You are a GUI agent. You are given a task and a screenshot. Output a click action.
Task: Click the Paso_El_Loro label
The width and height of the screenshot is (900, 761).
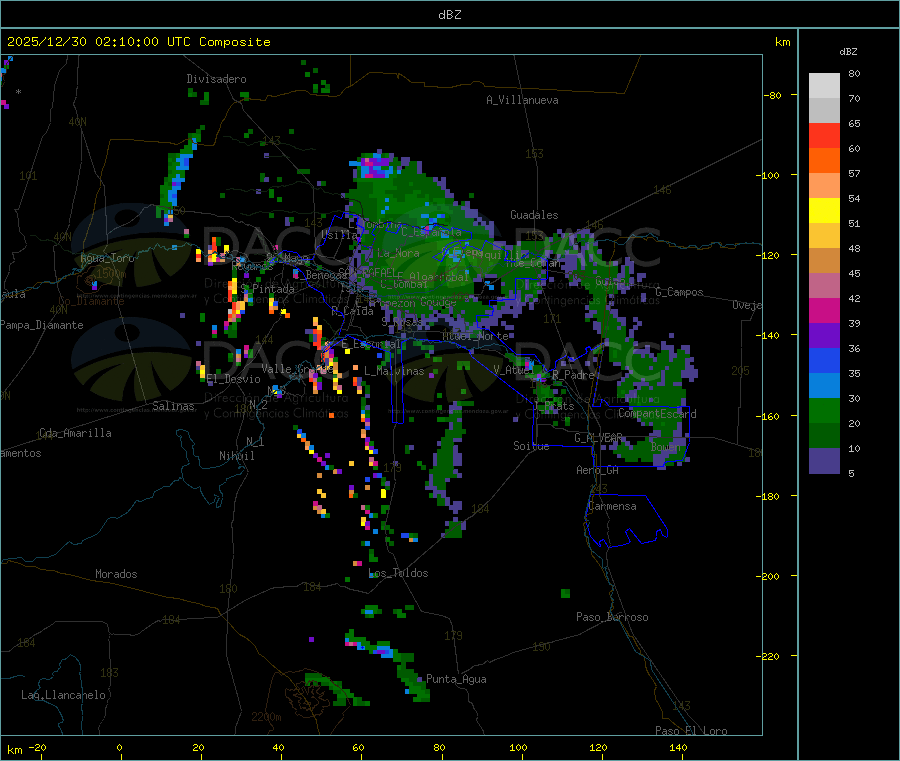click(x=691, y=731)
